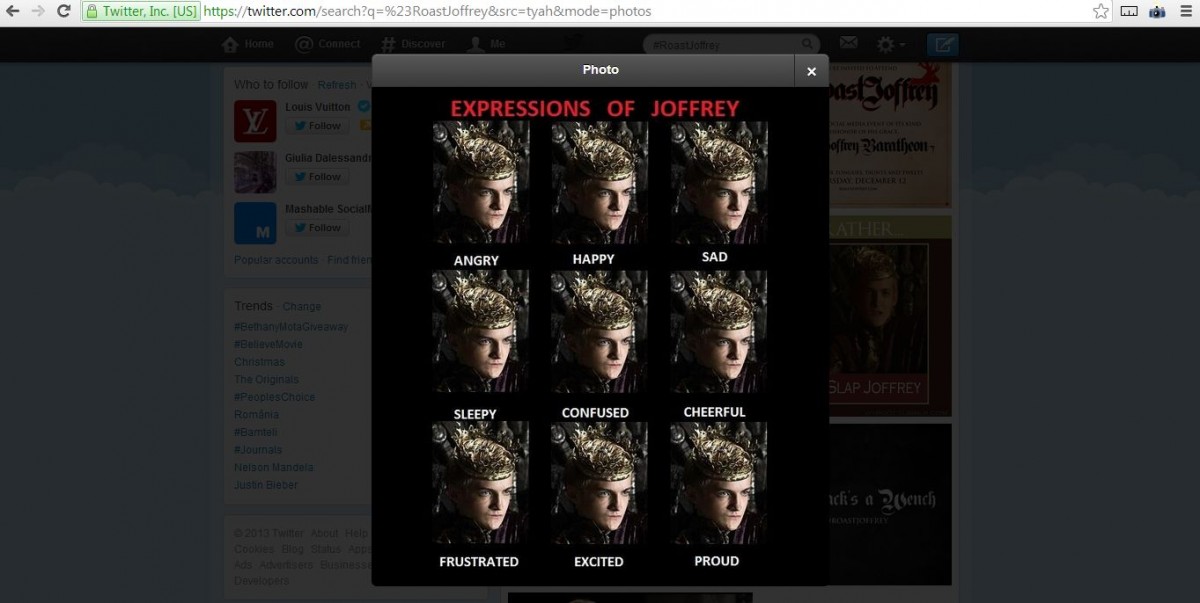Click the Help footer link
This screenshot has width=1200, height=603.
(357, 533)
